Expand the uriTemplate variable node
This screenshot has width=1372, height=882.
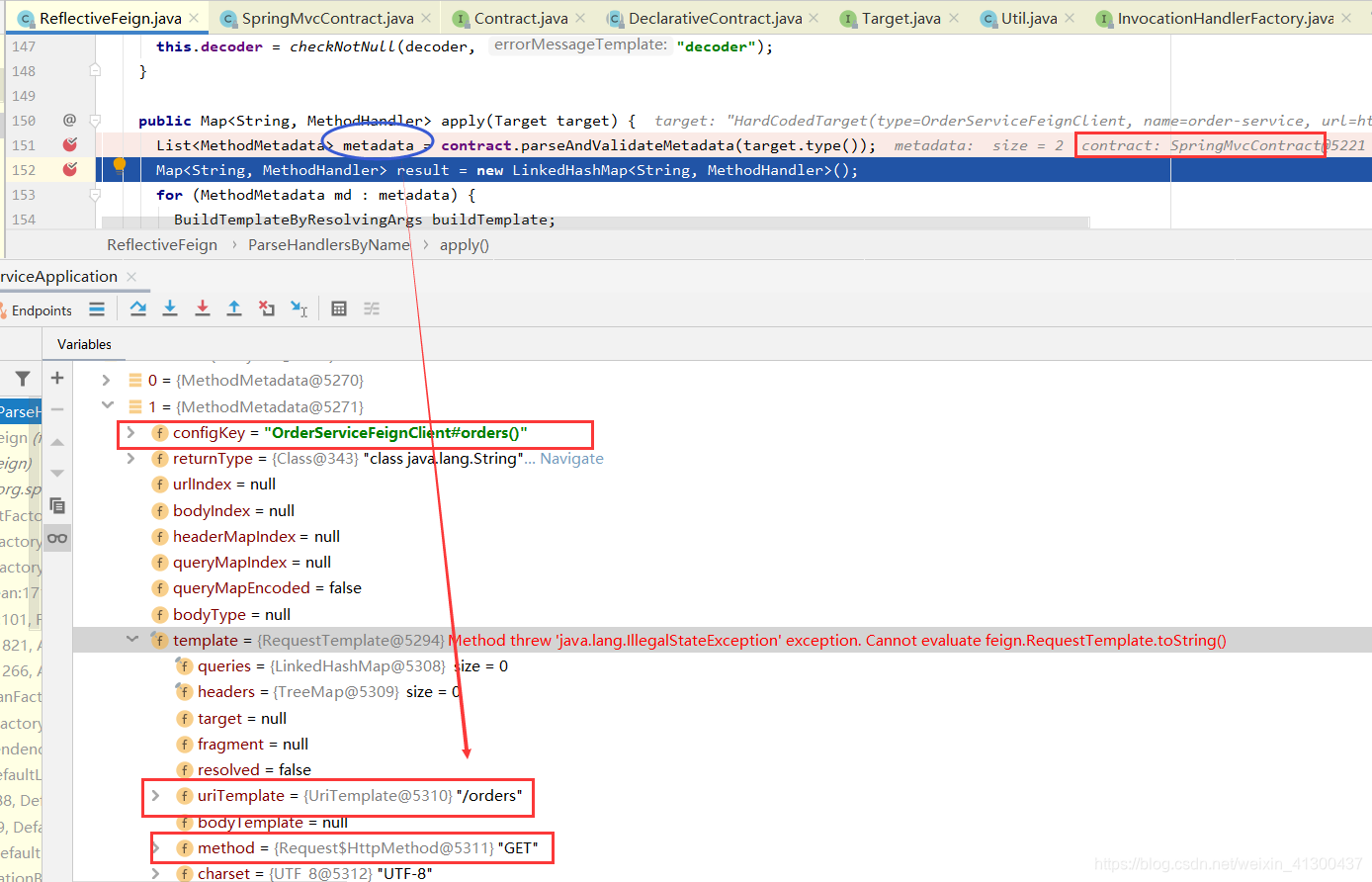tap(155, 795)
